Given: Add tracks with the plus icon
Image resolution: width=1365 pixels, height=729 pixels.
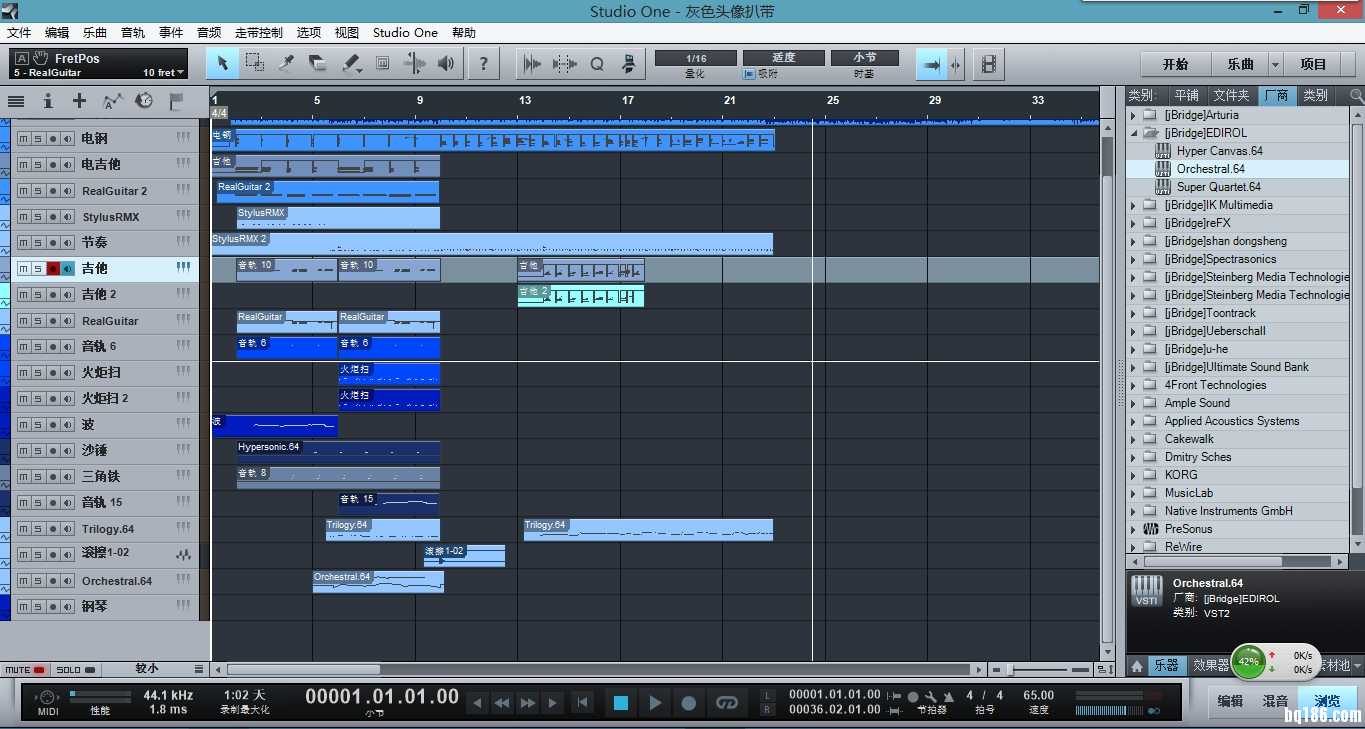Looking at the screenshot, I should click(x=79, y=101).
